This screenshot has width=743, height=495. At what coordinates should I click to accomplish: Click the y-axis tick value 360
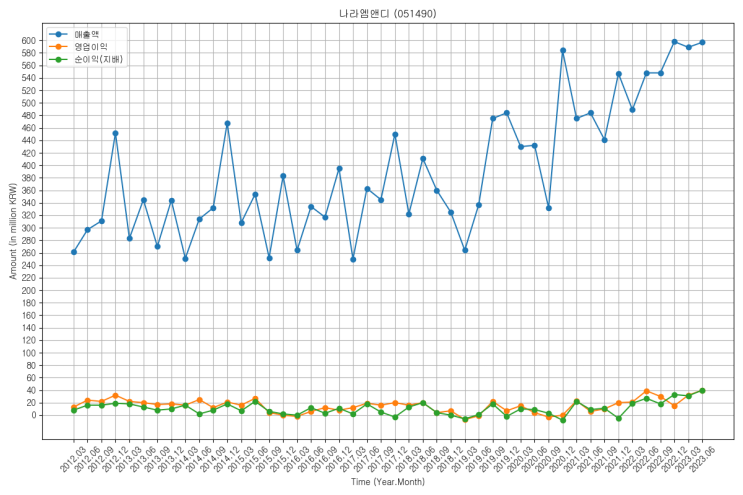pyautogui.click(x=28, y=190)
